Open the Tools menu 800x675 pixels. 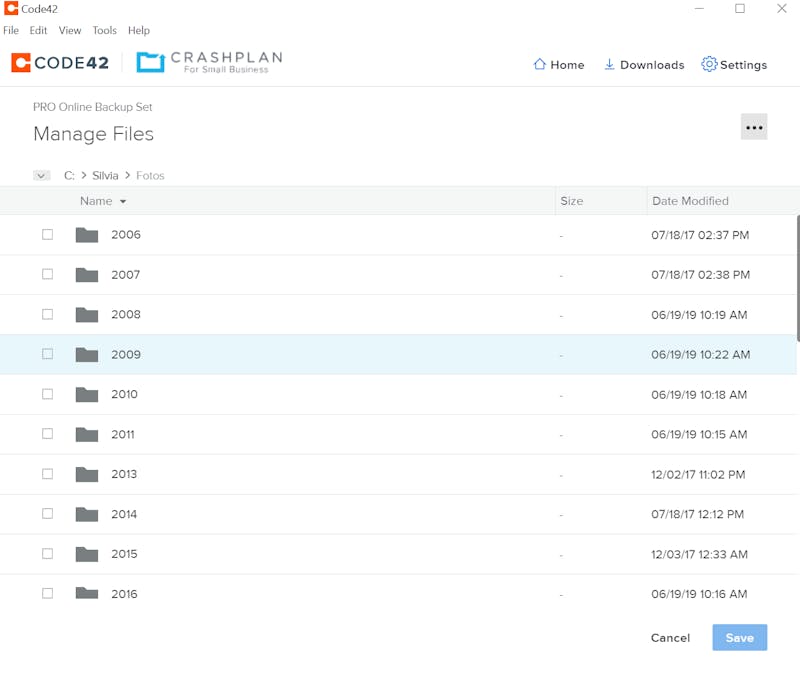pos(105,31)
